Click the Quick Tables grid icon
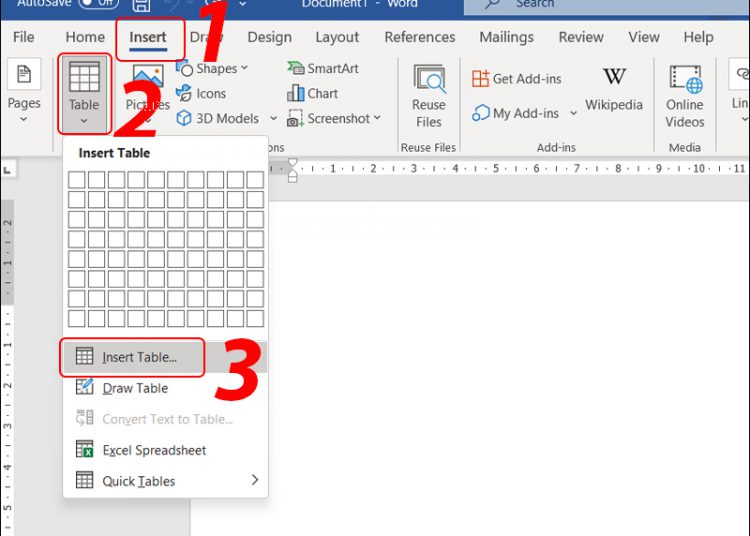The height and width of the screenshot is (536, 750). tap(85, 480)
